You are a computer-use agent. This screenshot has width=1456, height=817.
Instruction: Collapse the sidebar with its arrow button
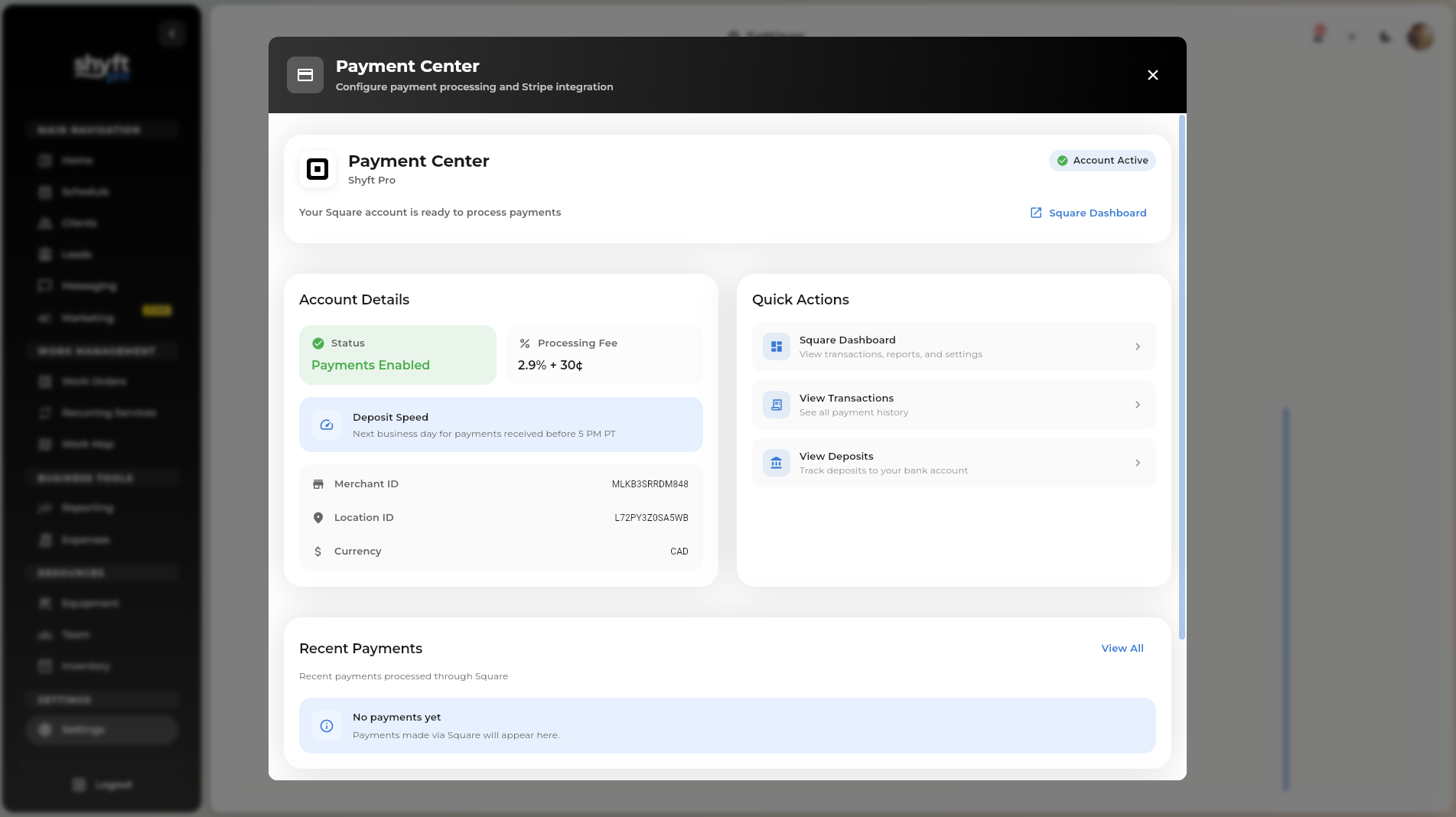point(171,33)
